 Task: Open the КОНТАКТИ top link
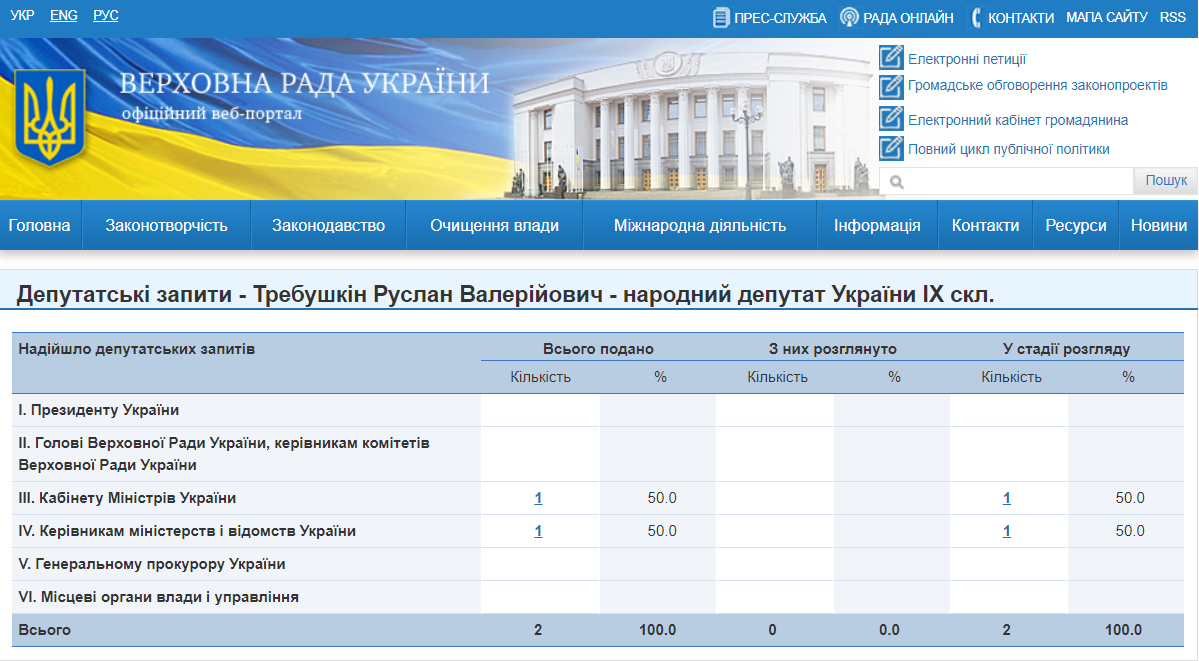(1021, 18)
